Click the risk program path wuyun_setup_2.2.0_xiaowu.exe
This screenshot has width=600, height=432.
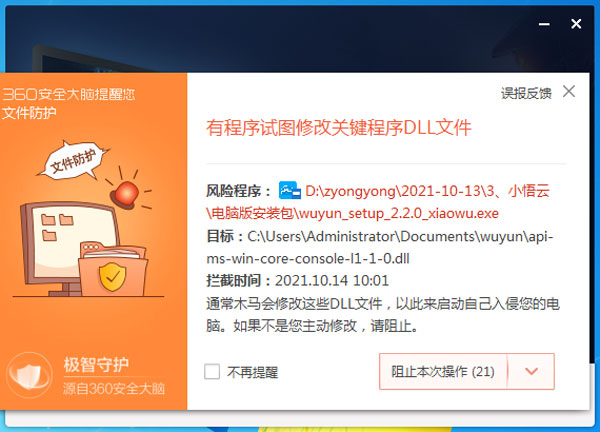pos(378,202)
